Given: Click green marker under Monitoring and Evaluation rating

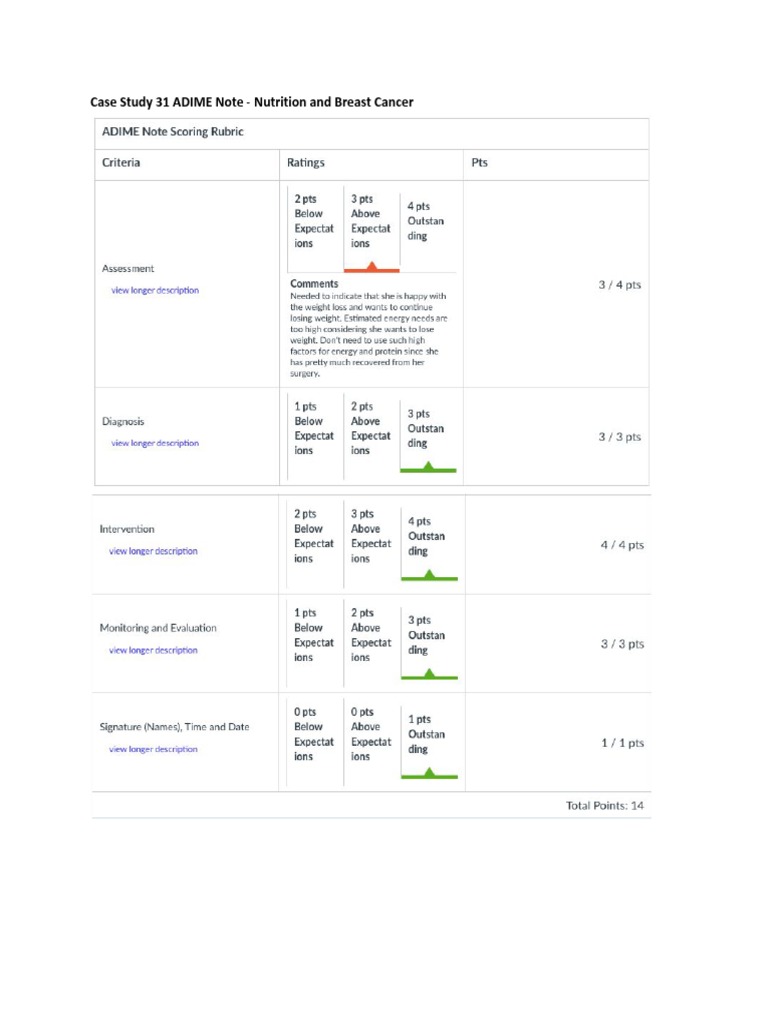Looking at the screenshot, I should (429, 674).
